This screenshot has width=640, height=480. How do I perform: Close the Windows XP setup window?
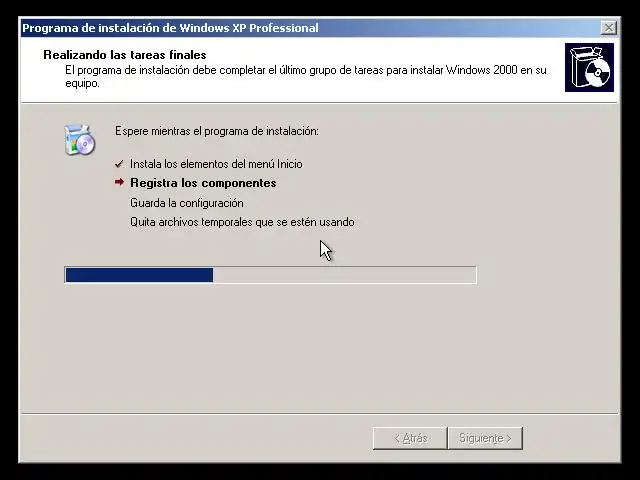coord(609,28)
